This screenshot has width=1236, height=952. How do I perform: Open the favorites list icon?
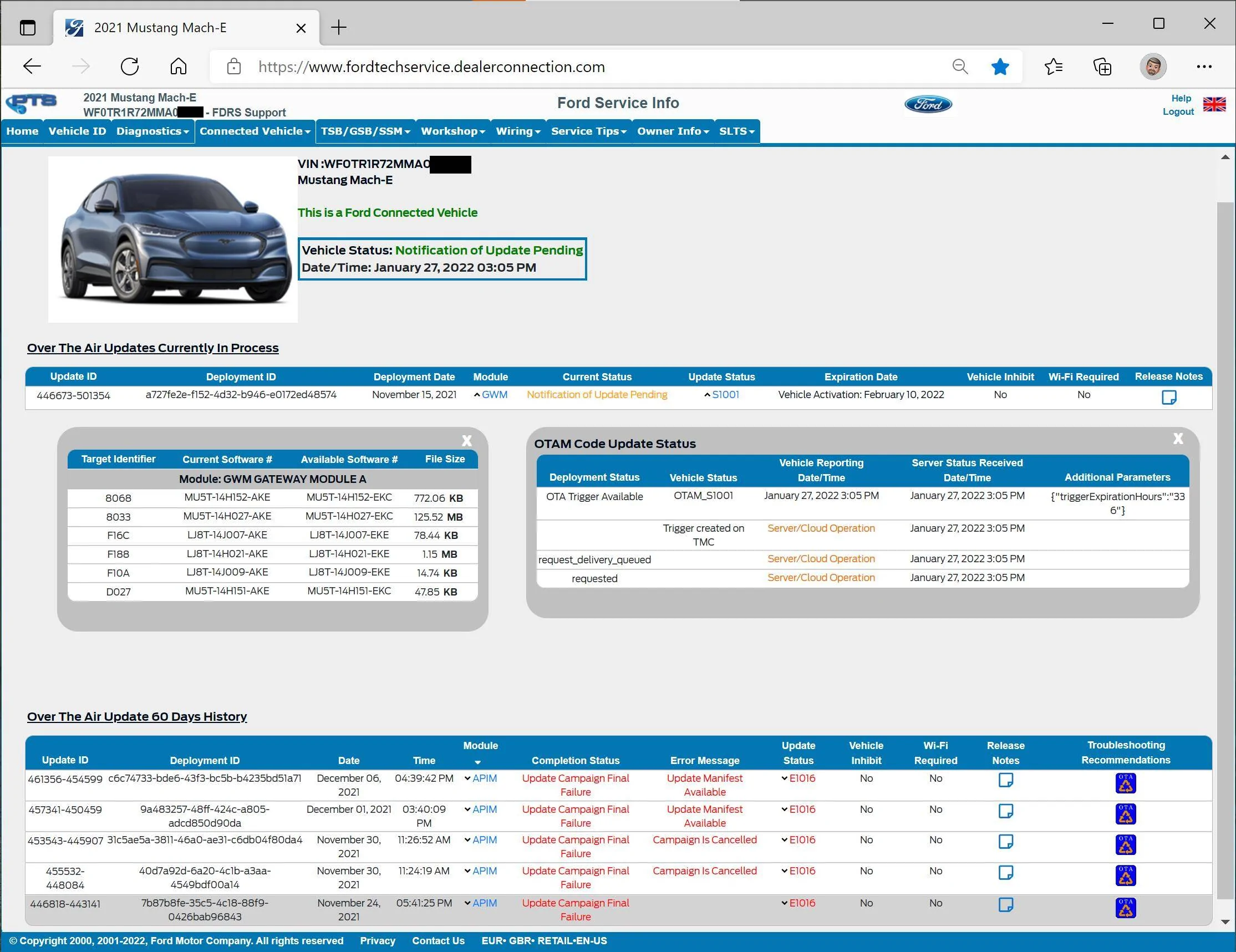click(1053, 67)
